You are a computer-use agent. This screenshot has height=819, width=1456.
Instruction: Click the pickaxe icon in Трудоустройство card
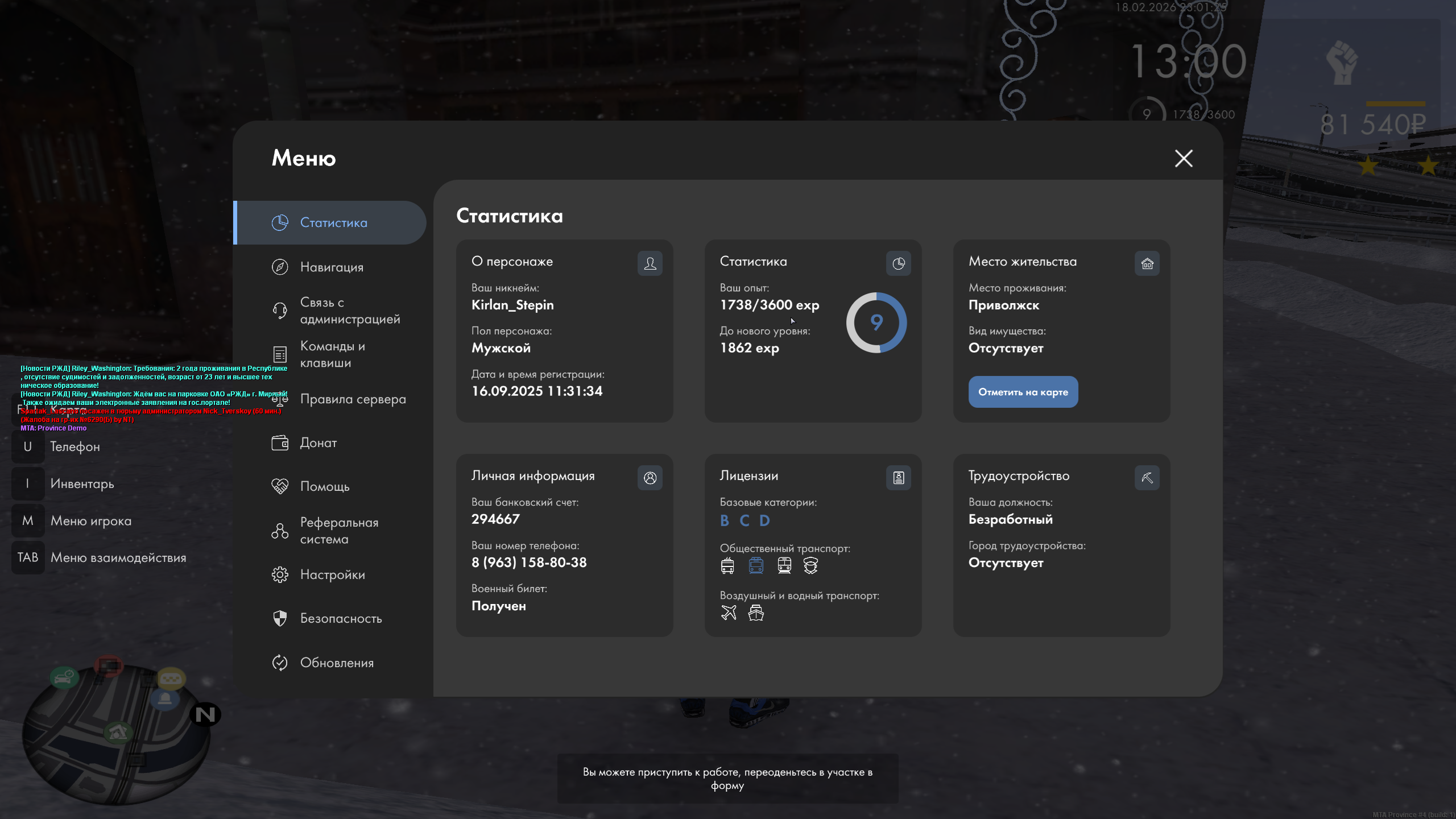[1147, 478]
